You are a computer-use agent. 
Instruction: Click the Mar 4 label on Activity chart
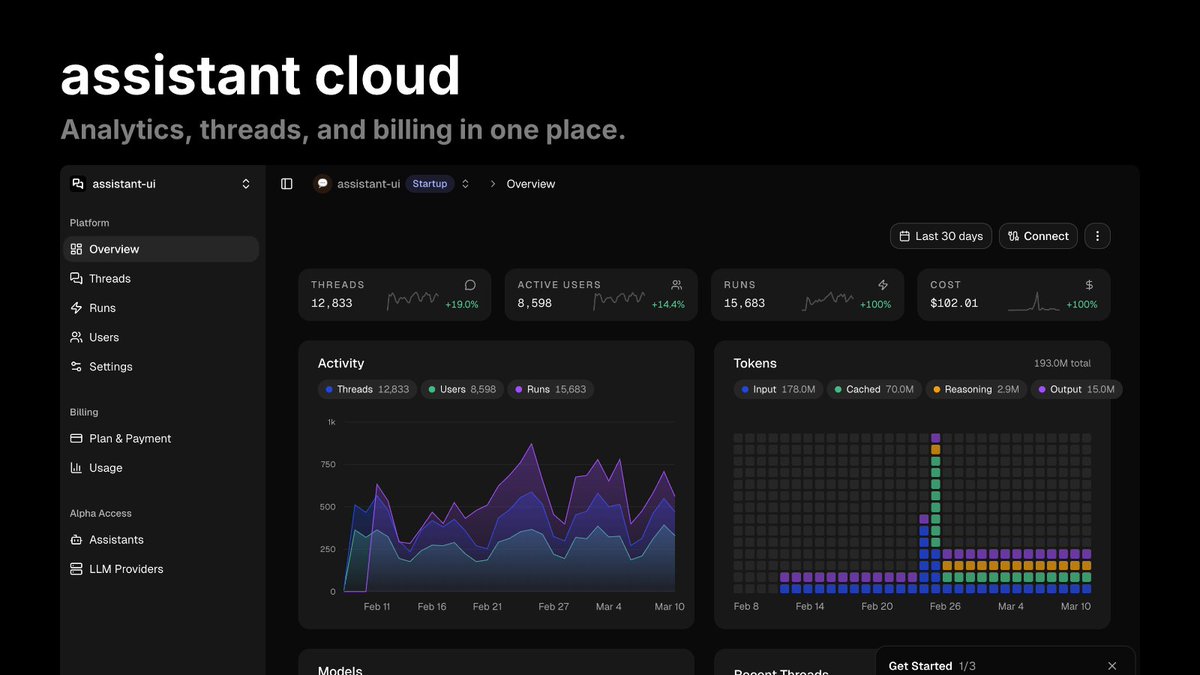click(x=609, y=607)
